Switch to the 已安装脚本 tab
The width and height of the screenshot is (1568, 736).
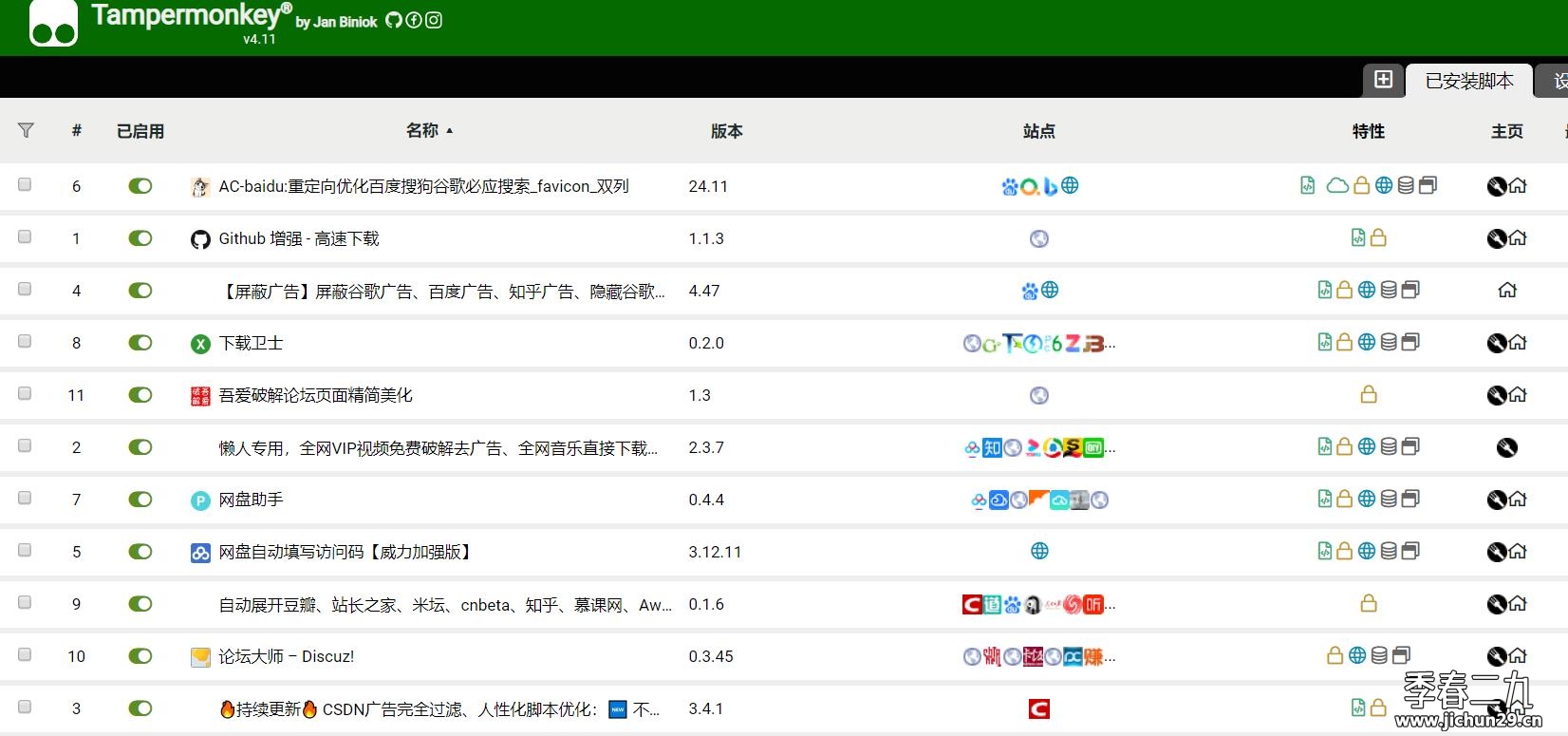click(1469, 81)
